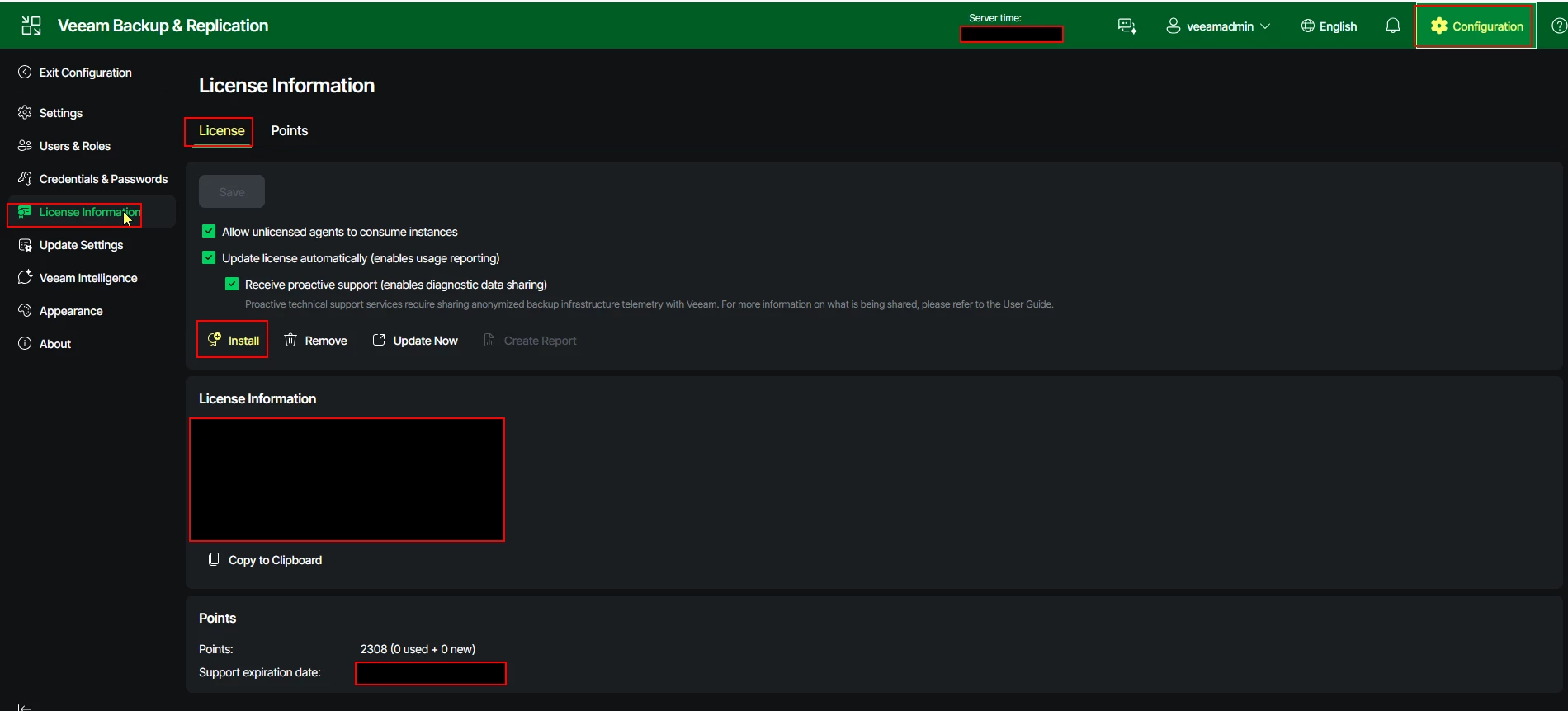1568x711 pixels.
Task: Click the Create Report document icon
Action: pyautogui.click(x=489, y=340)
